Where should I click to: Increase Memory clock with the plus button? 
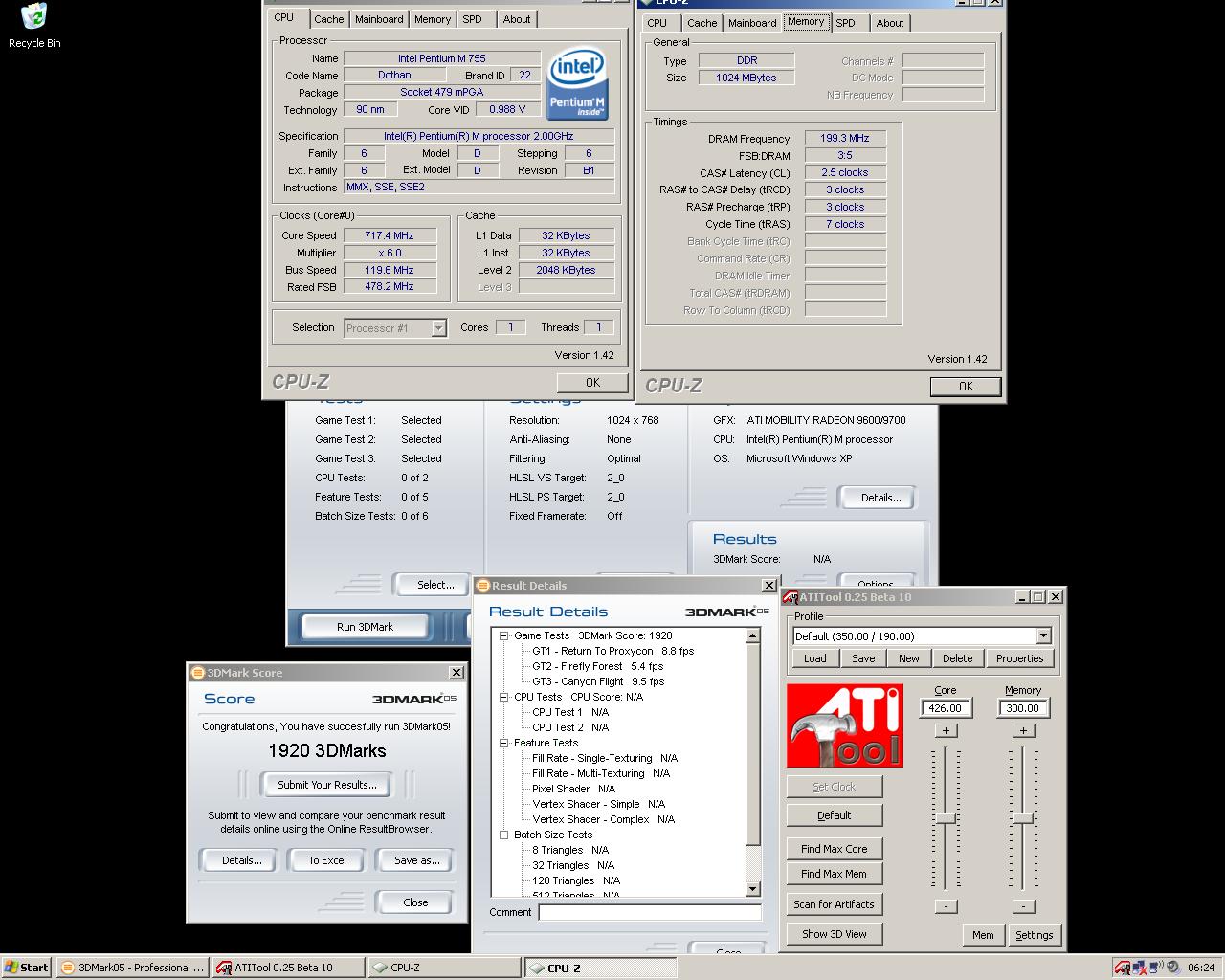(x=1023, y=730)
